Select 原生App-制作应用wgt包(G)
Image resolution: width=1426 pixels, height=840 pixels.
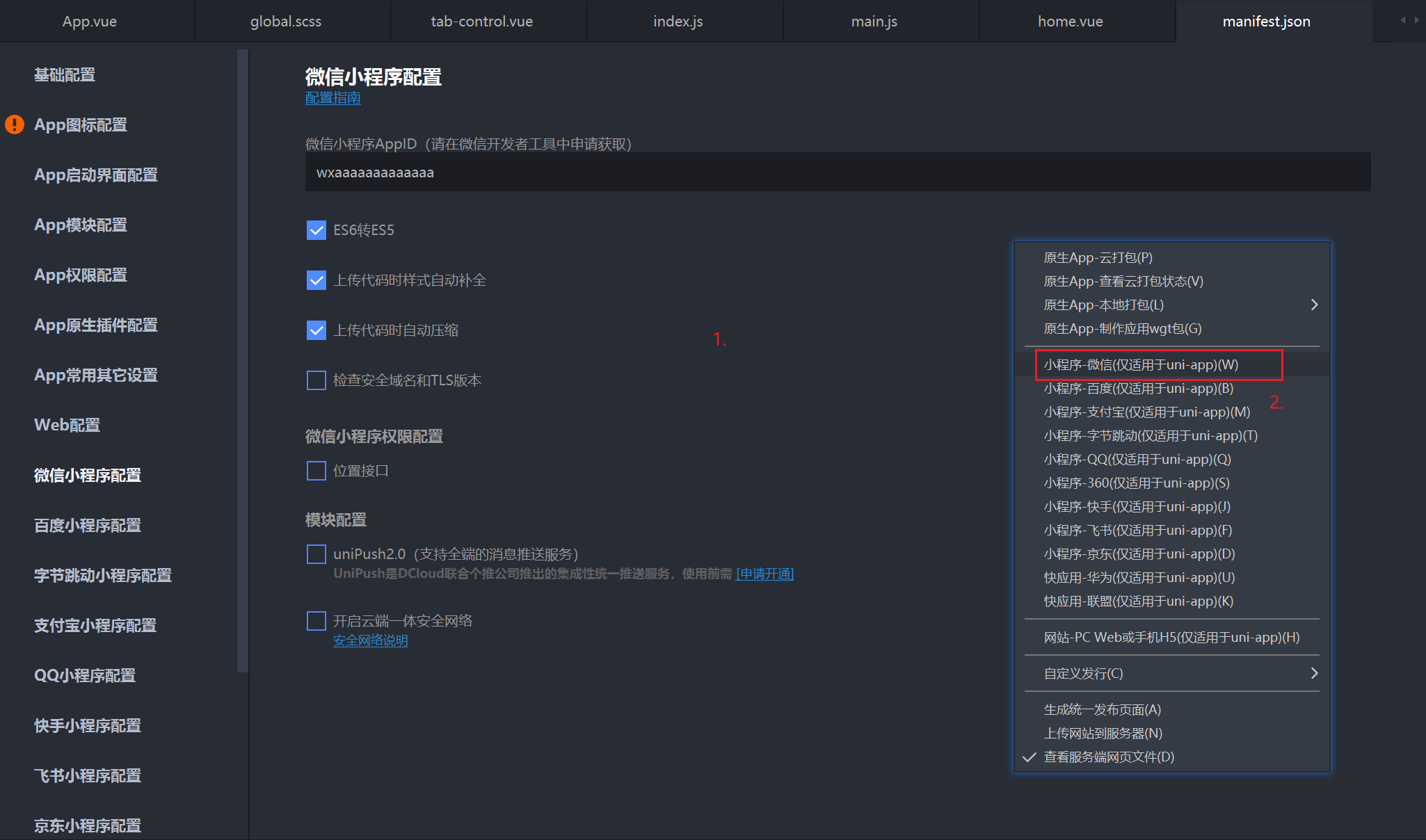coord(1172,328)
